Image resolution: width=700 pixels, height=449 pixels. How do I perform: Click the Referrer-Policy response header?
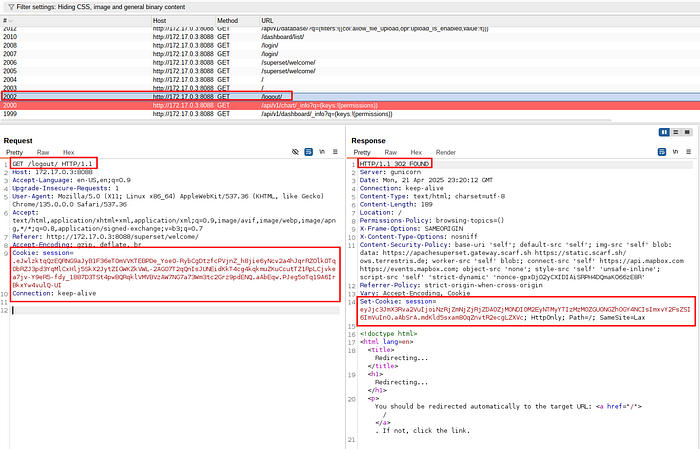(451, 285)
